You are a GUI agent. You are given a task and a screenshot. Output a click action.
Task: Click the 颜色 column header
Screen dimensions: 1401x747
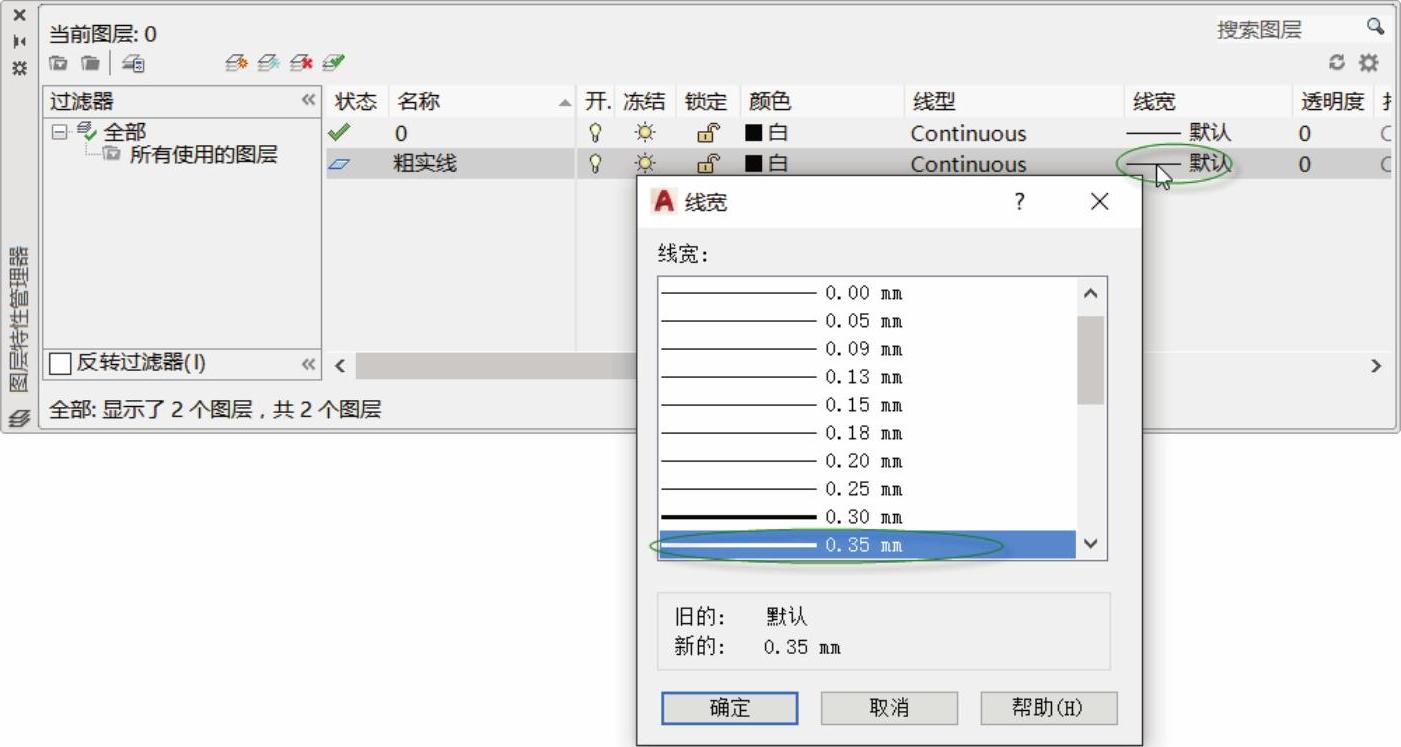click(821, 101)
